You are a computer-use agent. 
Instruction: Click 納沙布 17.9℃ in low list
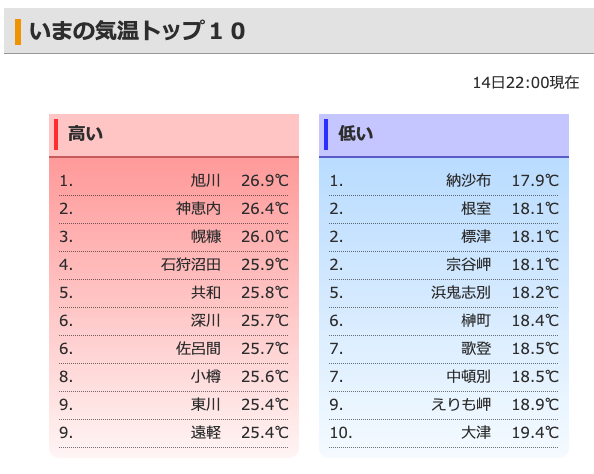[x=444, y=181]
